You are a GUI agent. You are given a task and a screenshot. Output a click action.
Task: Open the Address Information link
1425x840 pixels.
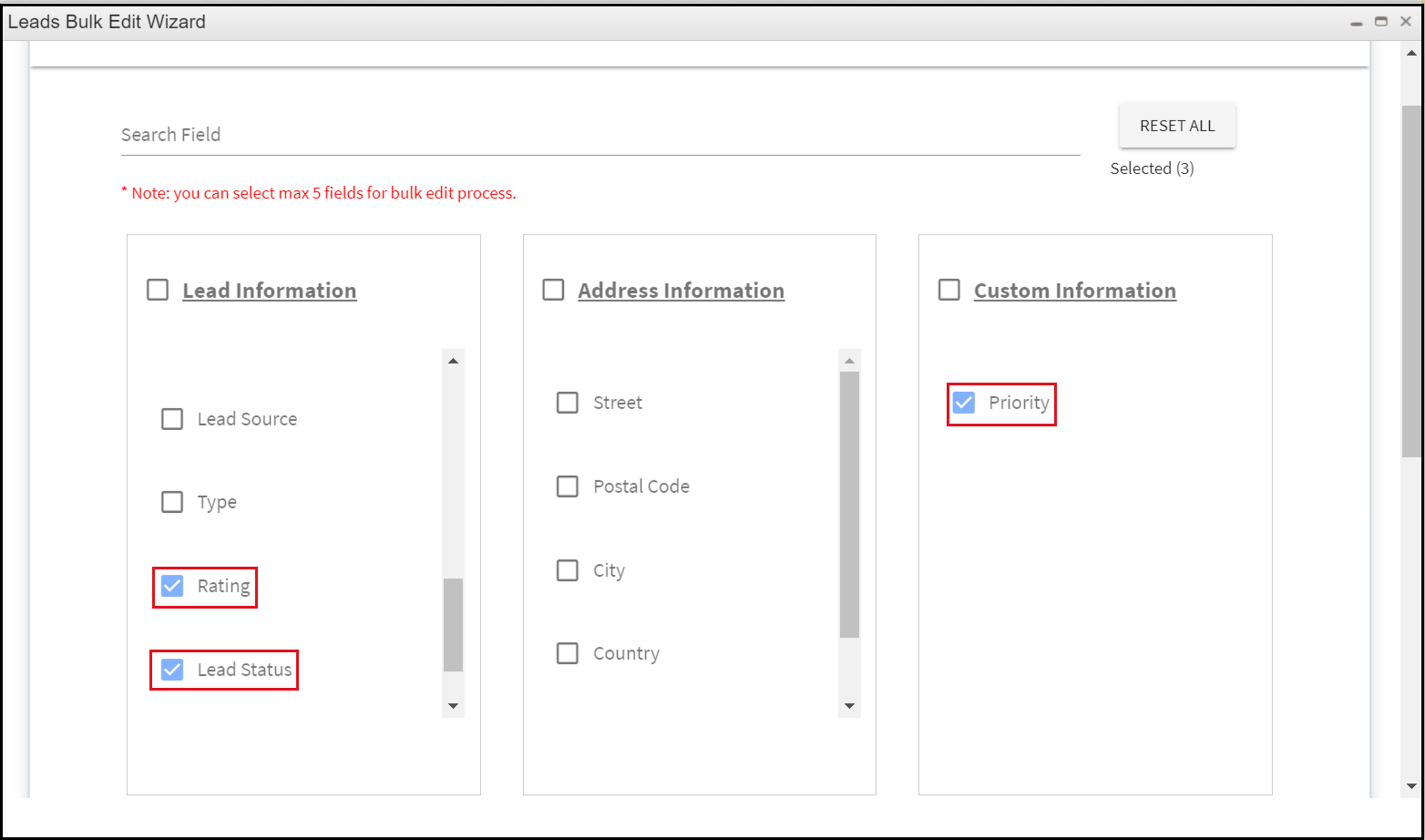pos(682,290)
